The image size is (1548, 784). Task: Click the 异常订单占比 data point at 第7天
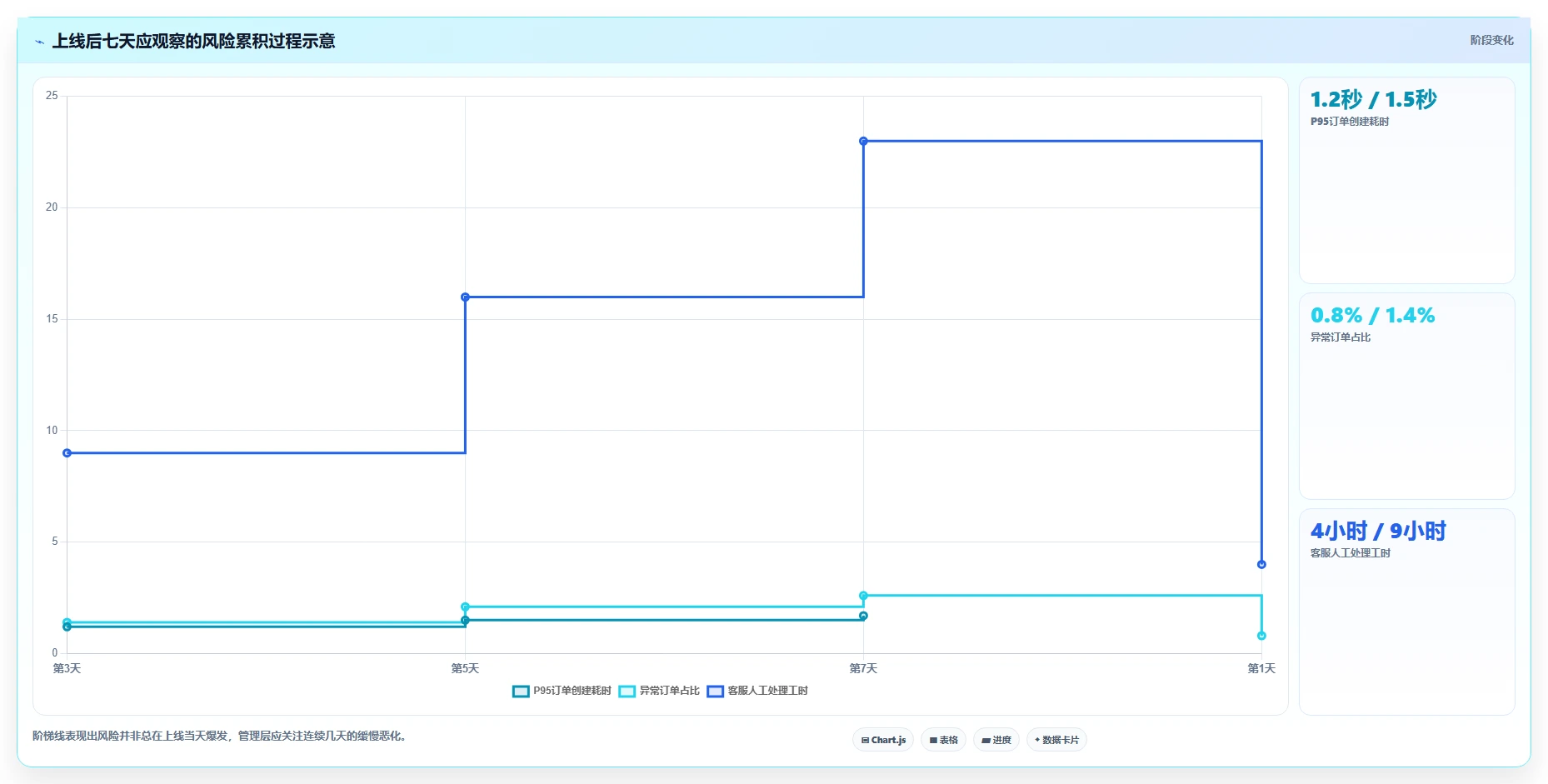click(x=863, y=596)
